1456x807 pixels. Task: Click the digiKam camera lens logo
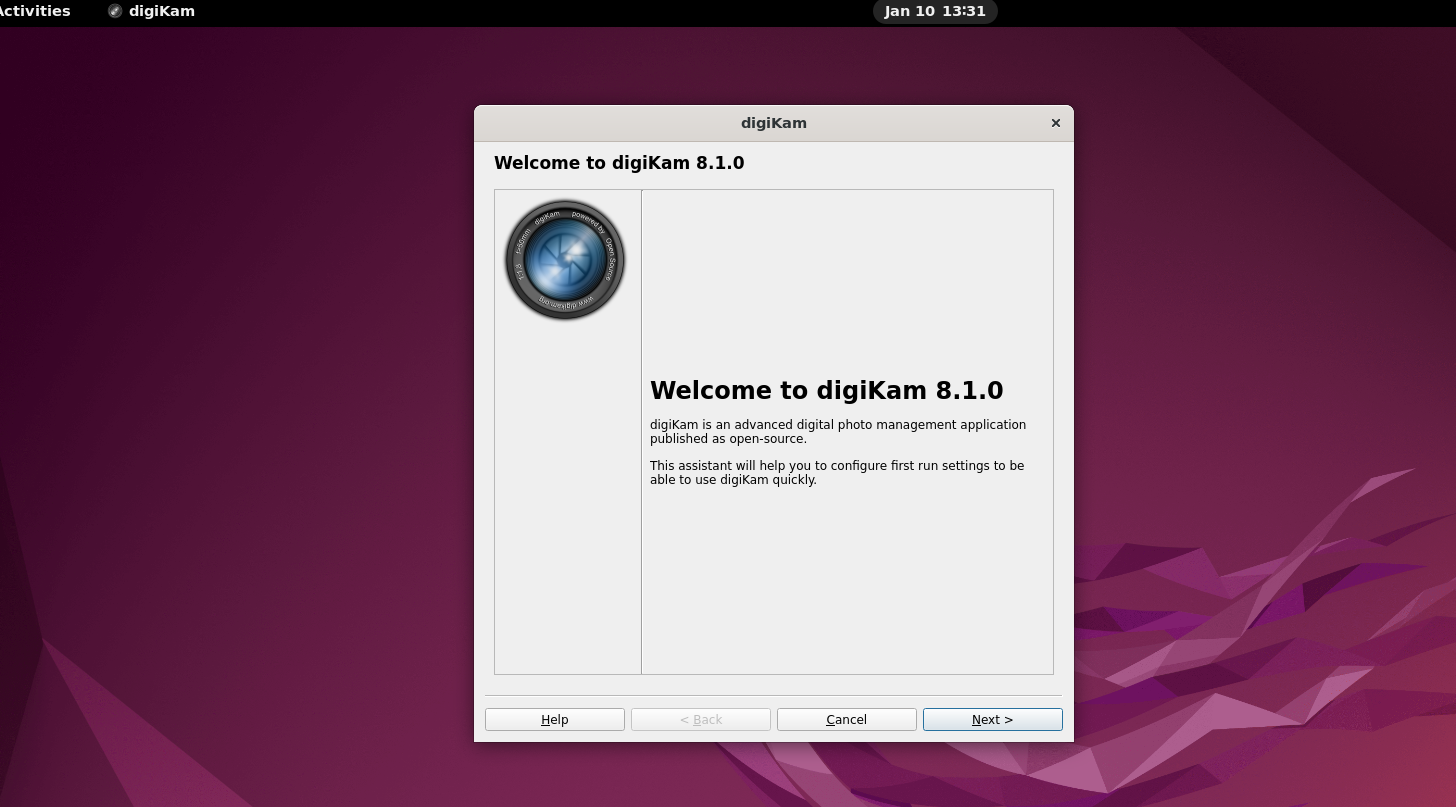click(565, 260)
